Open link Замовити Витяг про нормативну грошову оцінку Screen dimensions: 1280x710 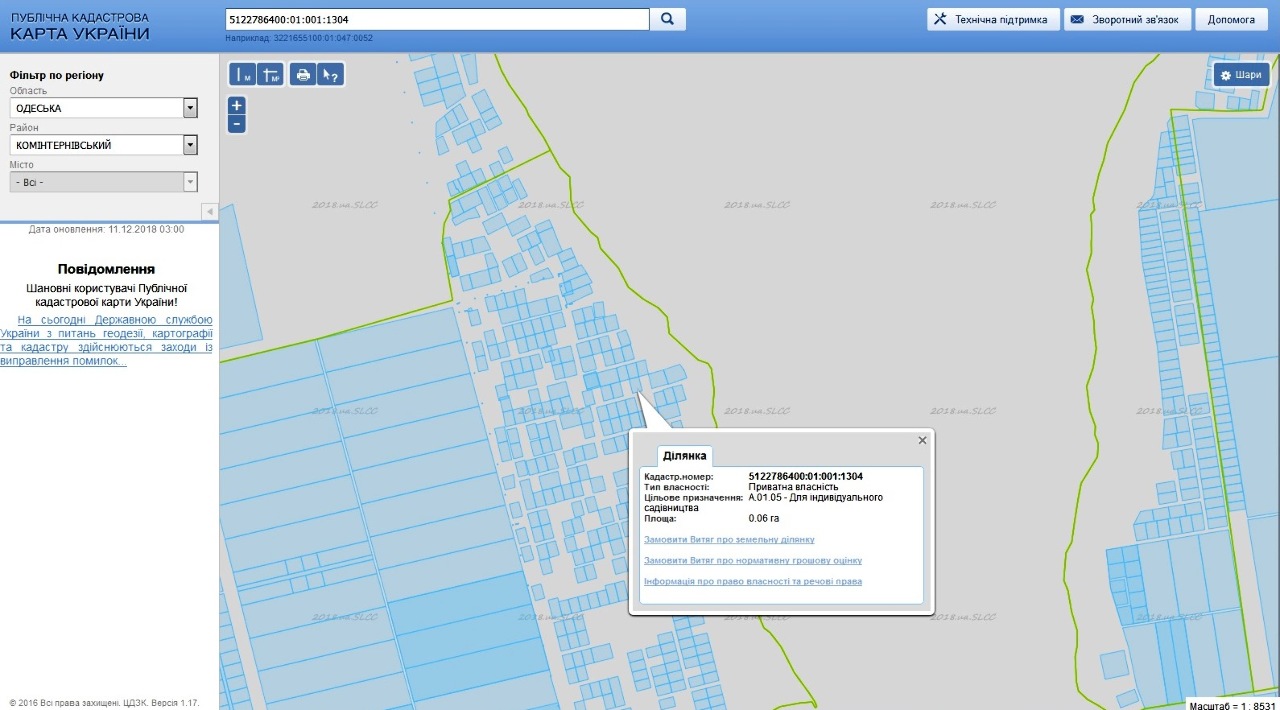tap(753, 560)
